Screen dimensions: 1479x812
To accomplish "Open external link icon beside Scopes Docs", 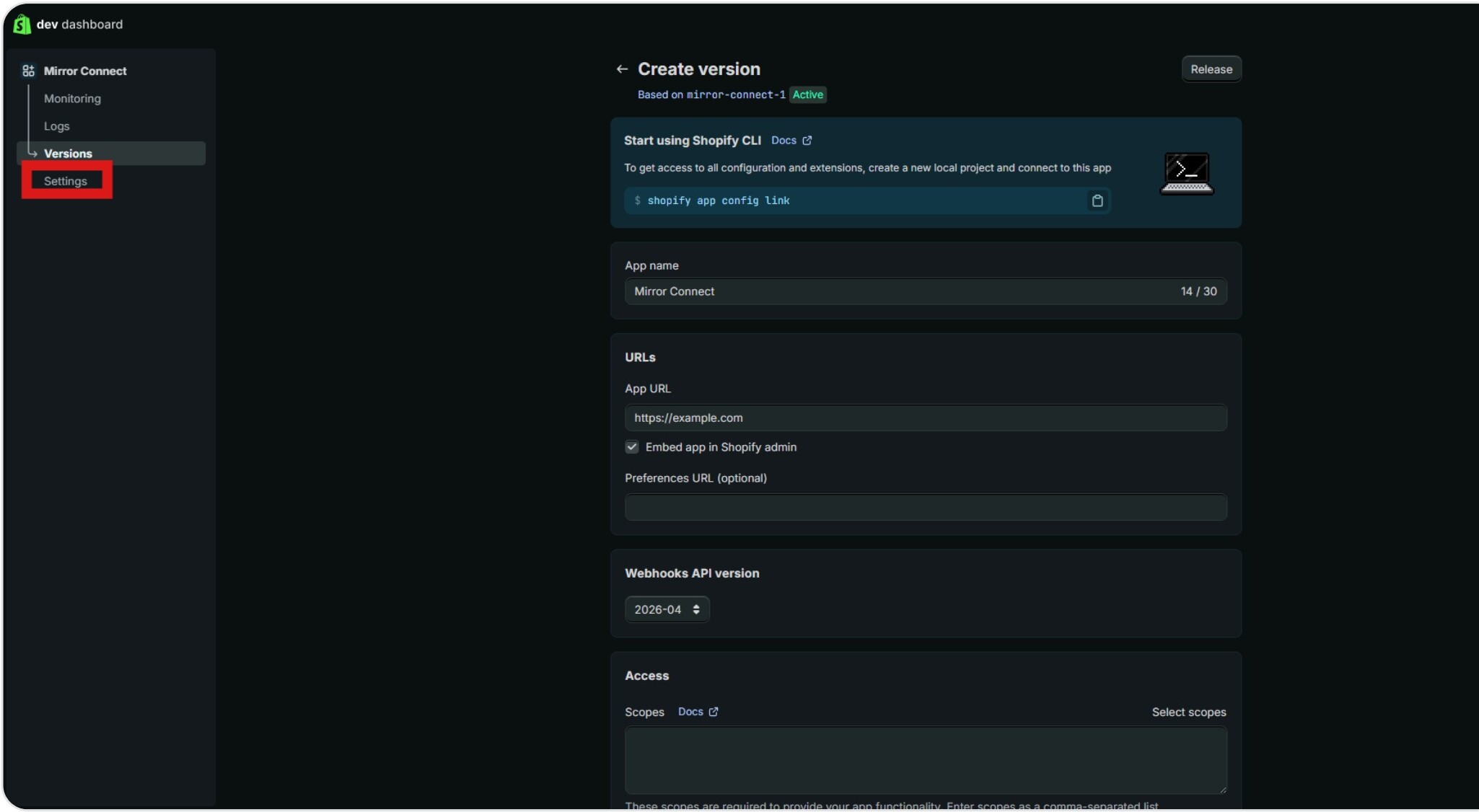I will point(714,712).
